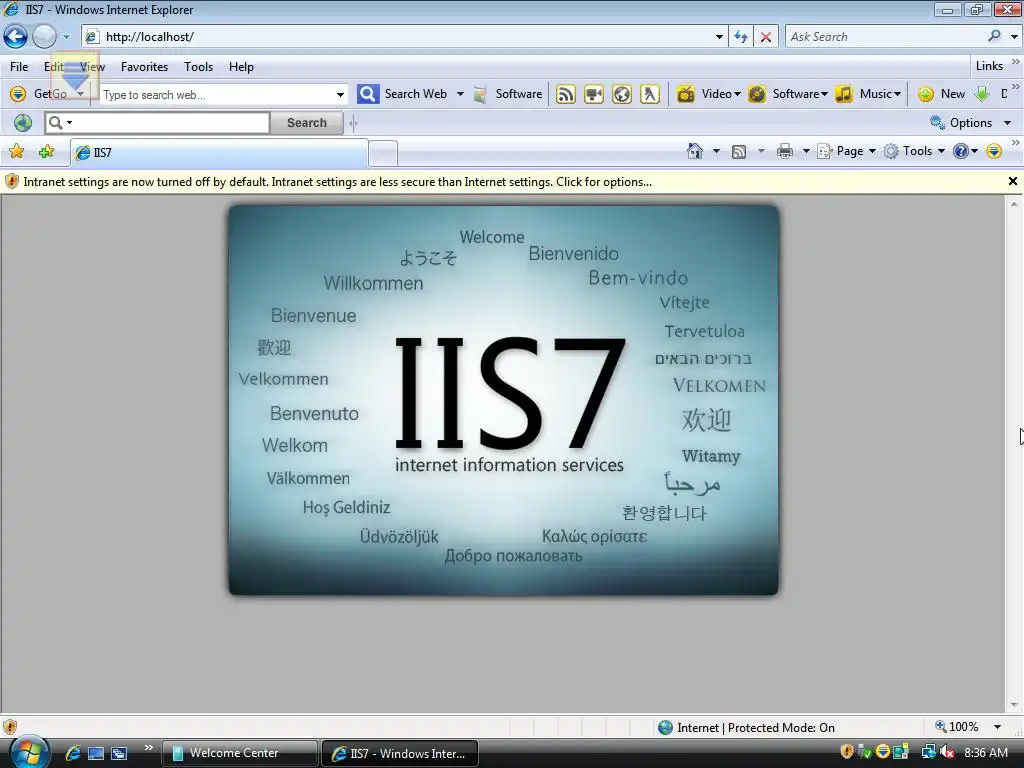Open the search provider dropdown arrow
Viewport: 1024px width, 768px height.
(1014, 37)
